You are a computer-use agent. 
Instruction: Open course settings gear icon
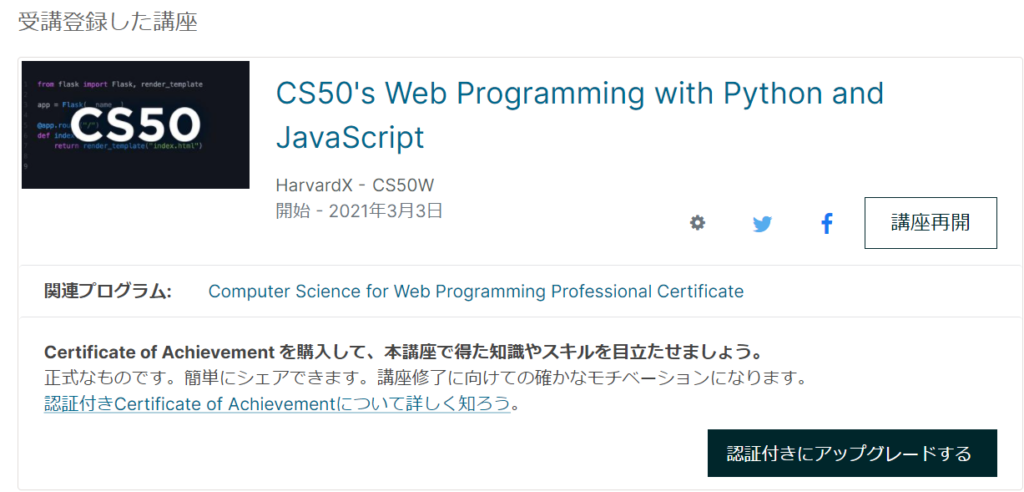697,223
